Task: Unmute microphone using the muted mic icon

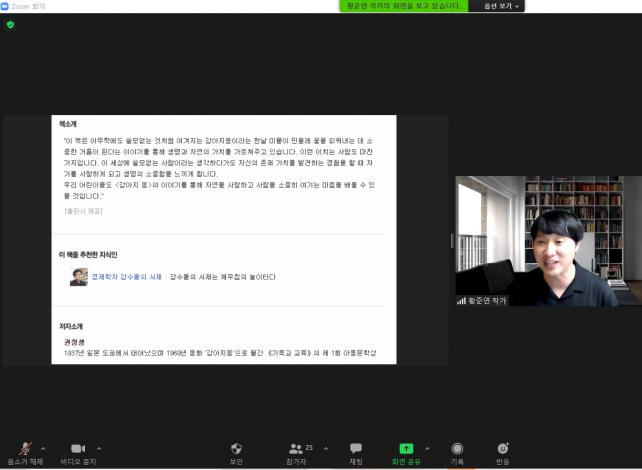Action: tap(25, 449)
